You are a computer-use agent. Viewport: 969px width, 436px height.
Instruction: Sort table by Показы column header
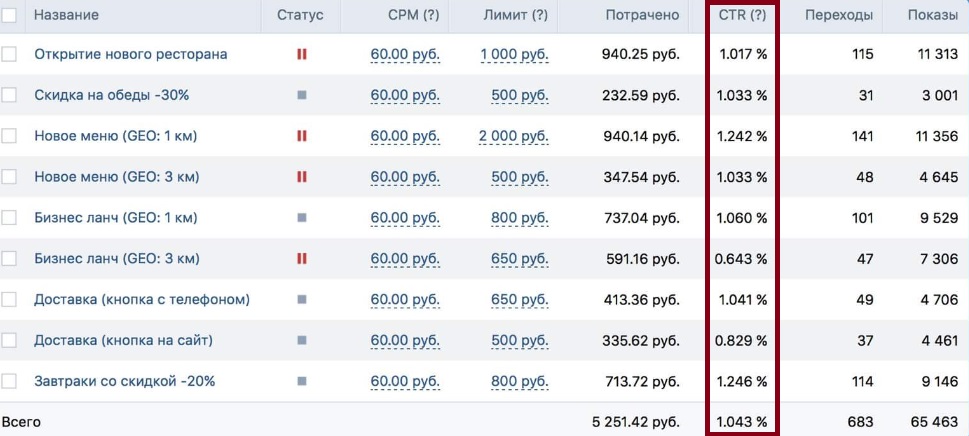point(931,15)
